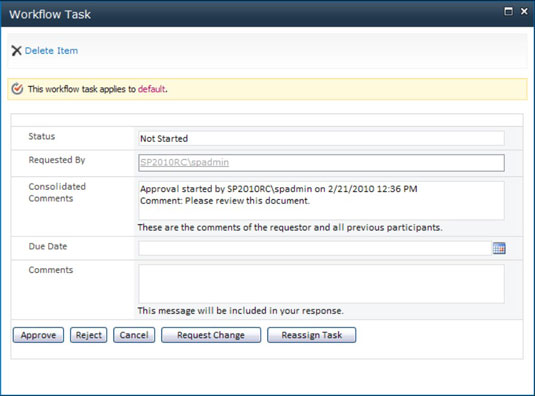Image resolution: width=535 pixels, height=396 pixels.
Task: Click the Request Change button
Action: point(211,335)
